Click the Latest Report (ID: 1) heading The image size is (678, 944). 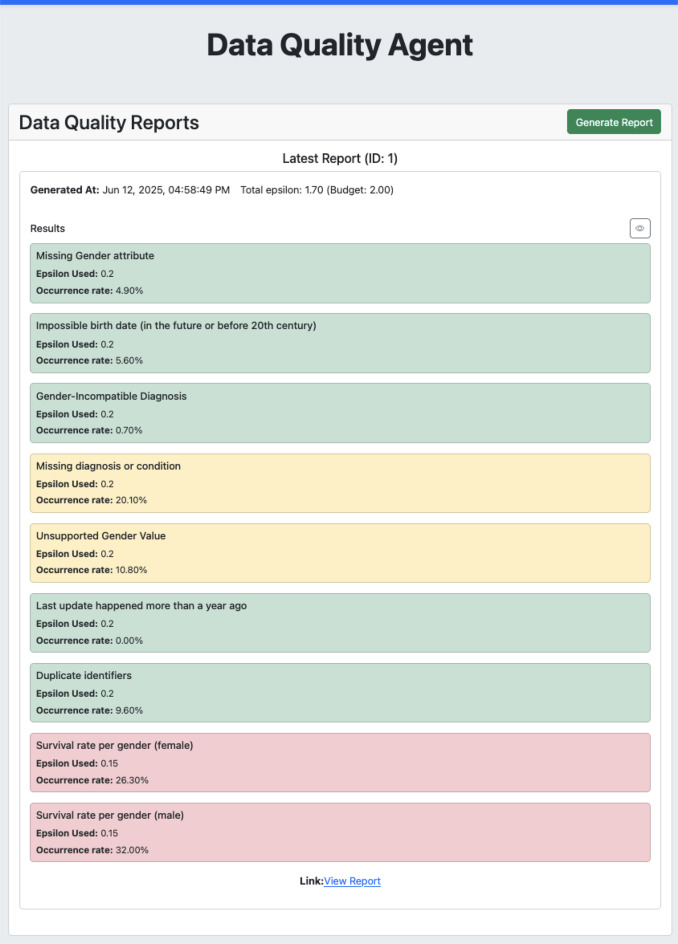(340, 158)
